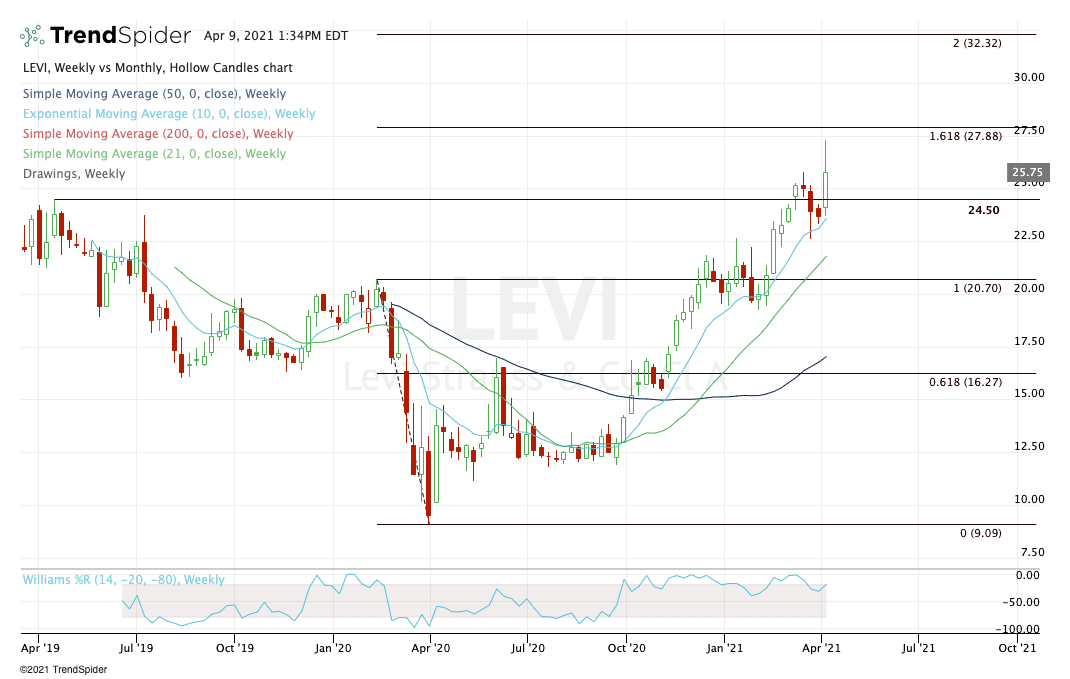Viewport: 1070px width, 679px height.
Task: Click the 20.00 price axis value
Action: coord(1028,288)
